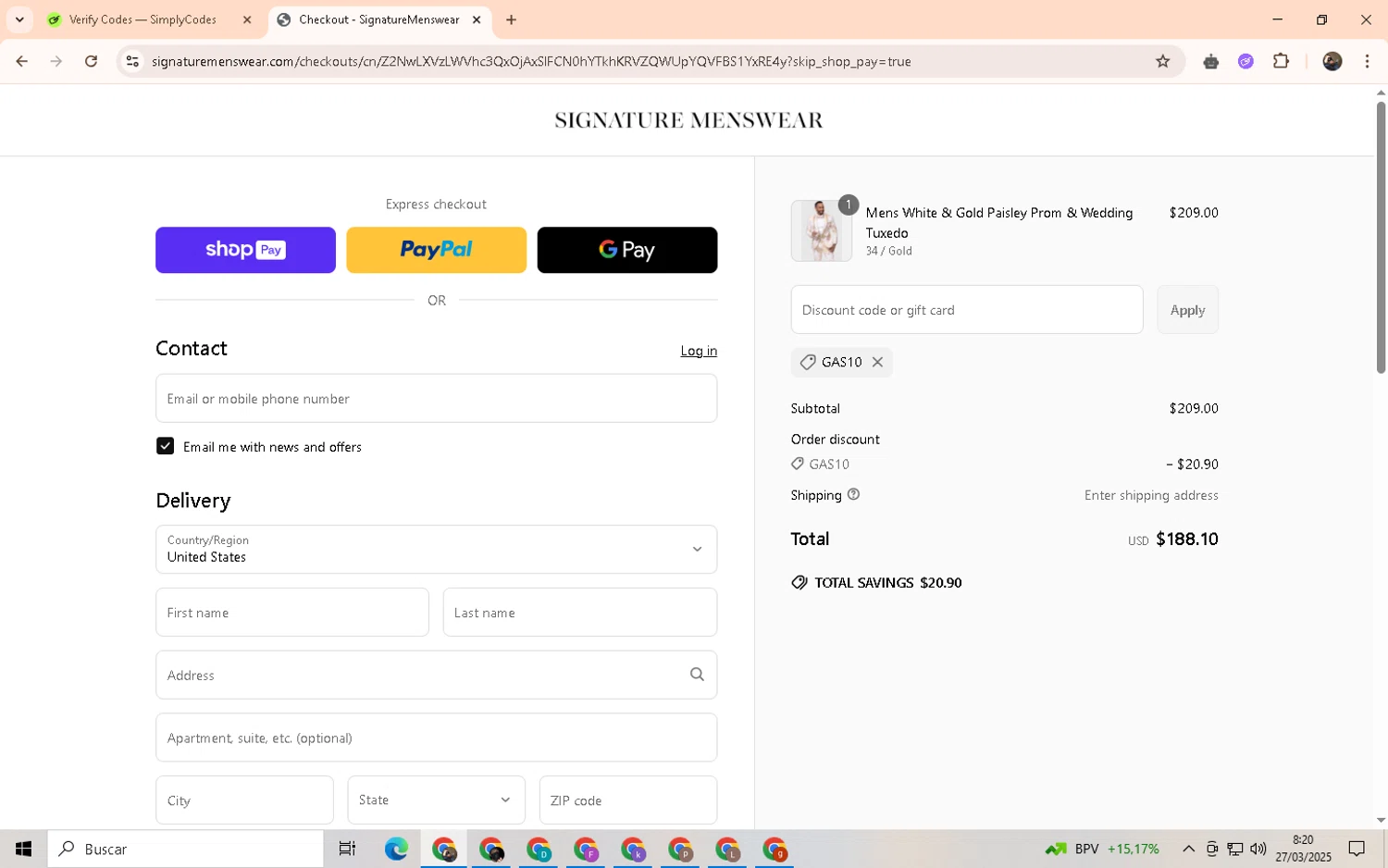Open the tab search dropdown arrow
This screenshot has width=1388, height=868.
[19, 19]
